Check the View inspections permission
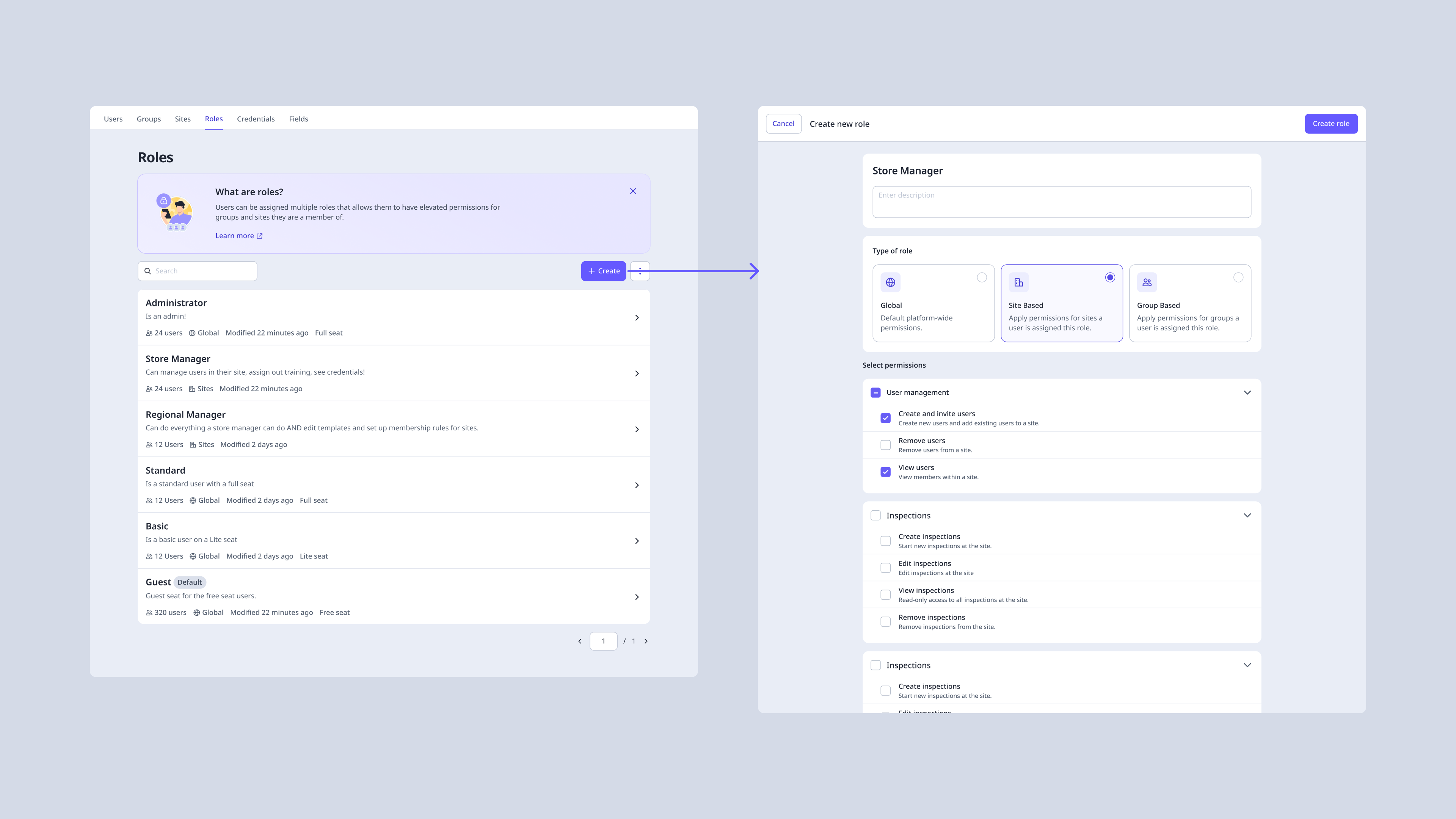This screenshot has width=1456, height=819. click(886, 595)
